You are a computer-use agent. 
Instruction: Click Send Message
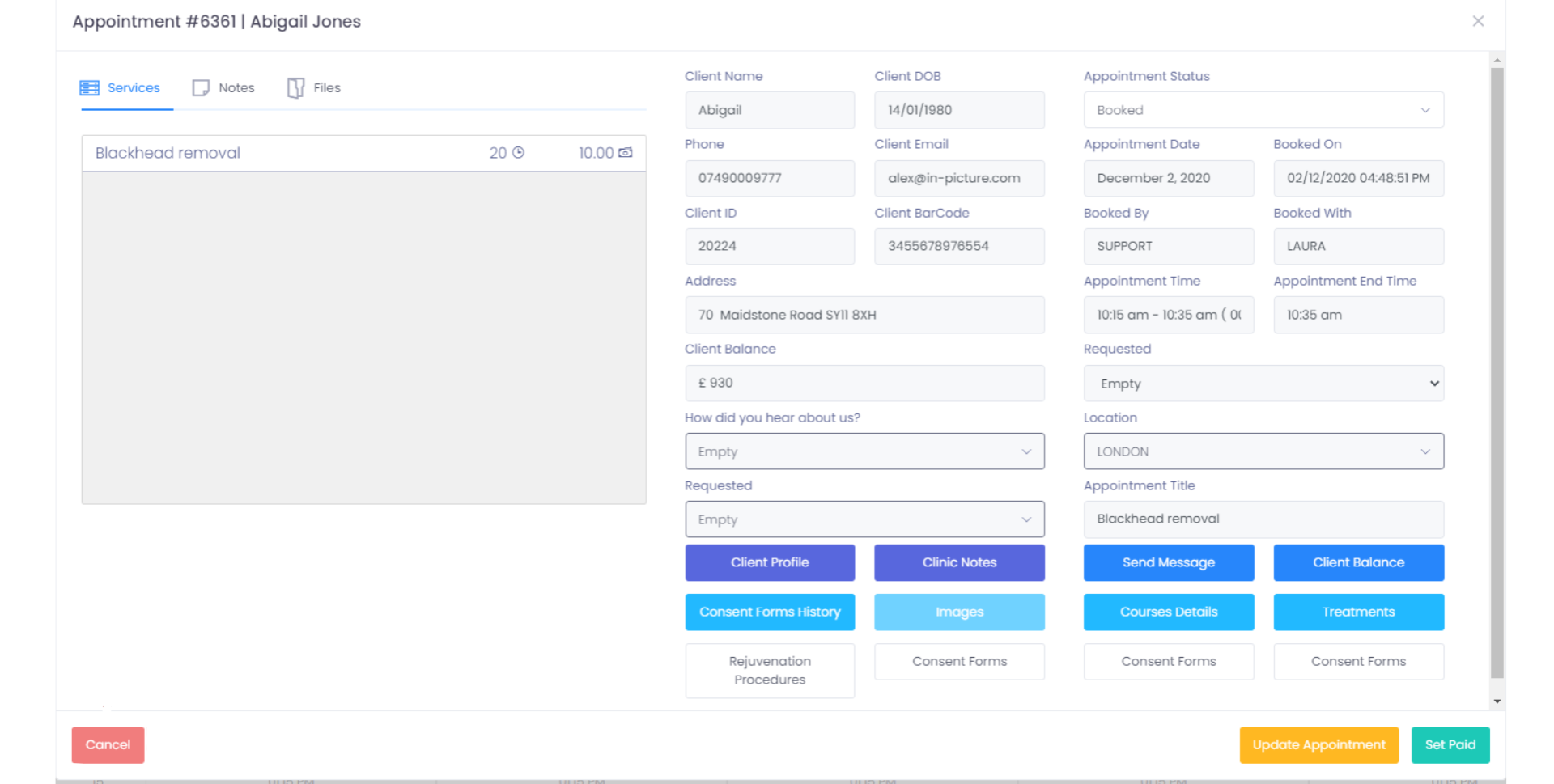pos(1168,562)
